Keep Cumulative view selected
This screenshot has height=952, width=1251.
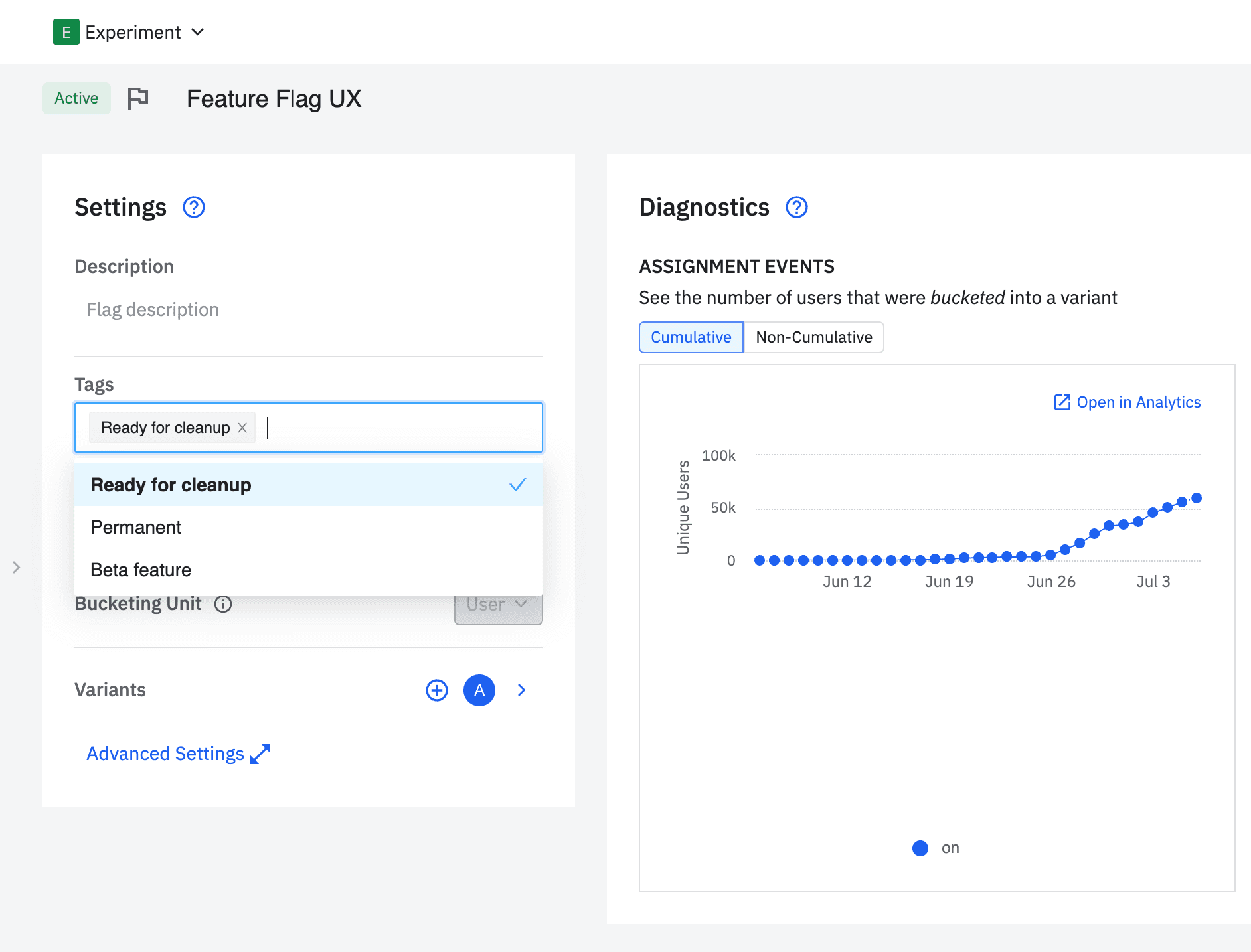691,337
